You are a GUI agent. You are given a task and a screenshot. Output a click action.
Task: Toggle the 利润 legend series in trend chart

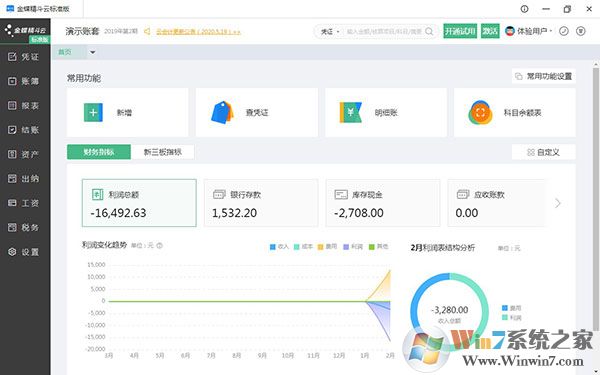click(x=353, y=247)
